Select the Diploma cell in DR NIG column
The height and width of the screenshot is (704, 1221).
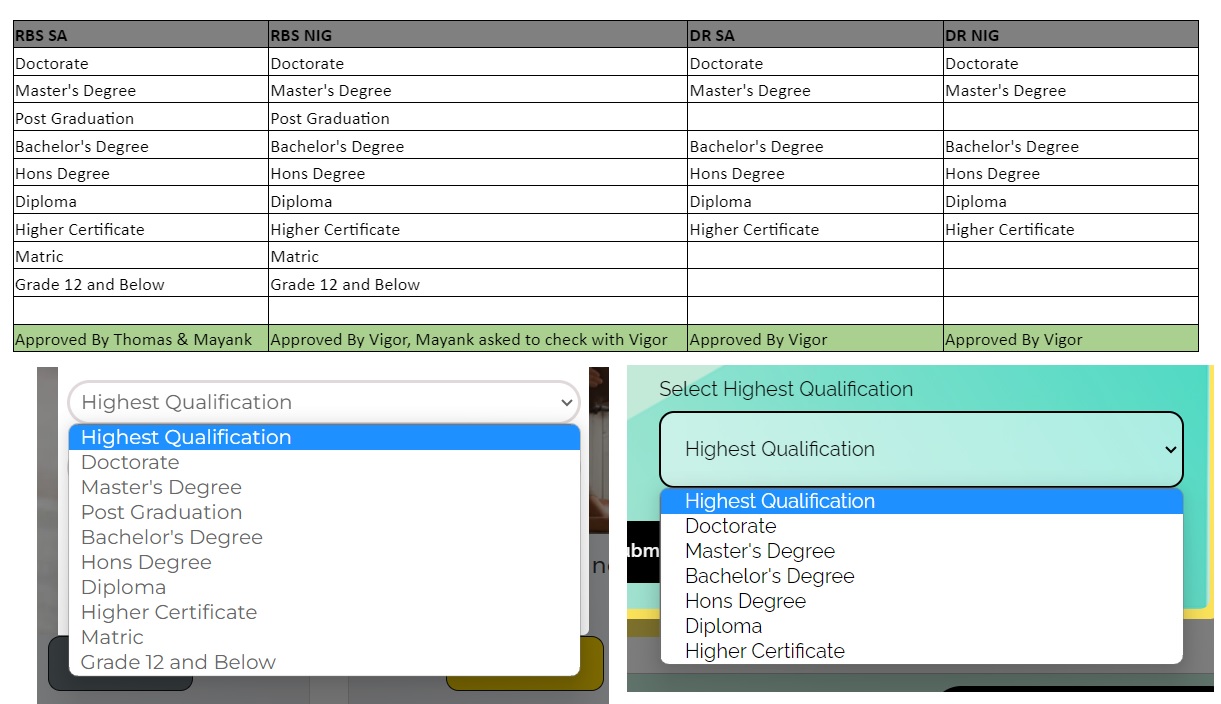tap(1069, 201)
